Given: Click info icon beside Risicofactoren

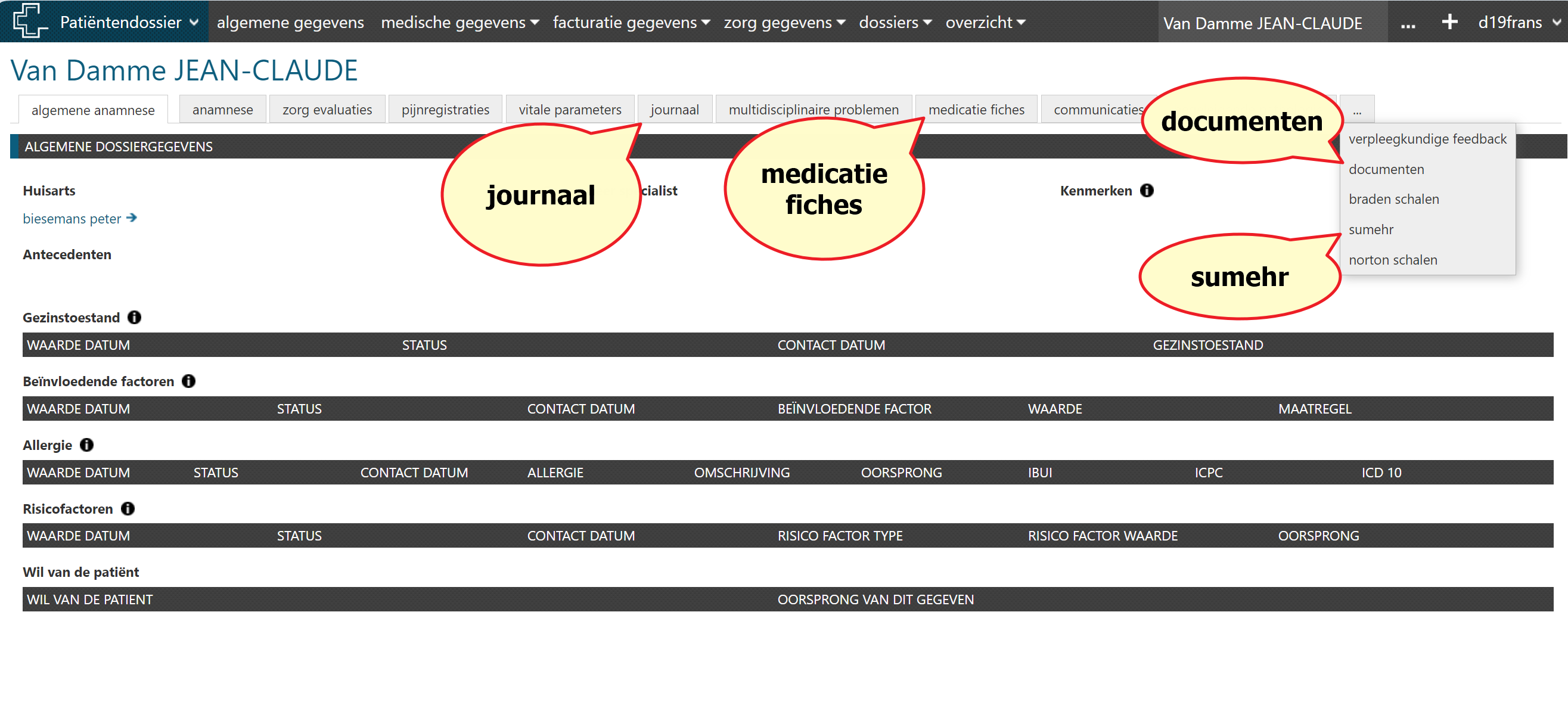Looking at the screenshot, I should (128, 508).
